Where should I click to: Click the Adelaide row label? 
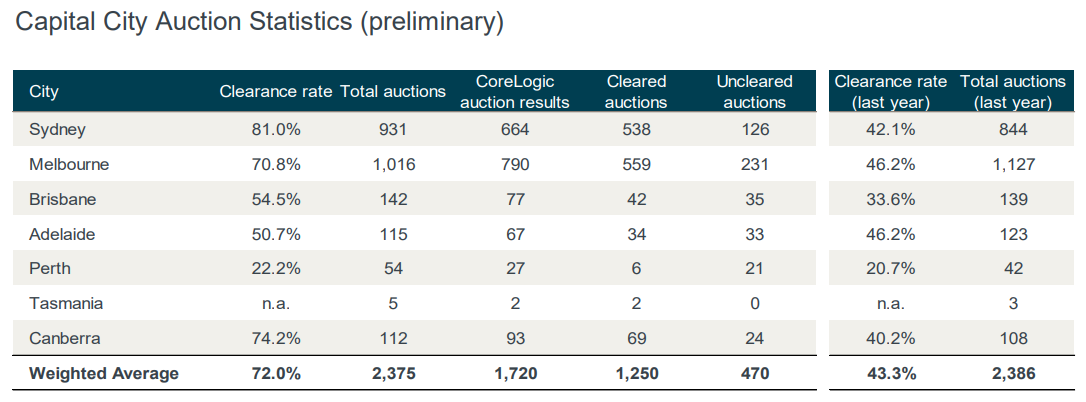63,234
